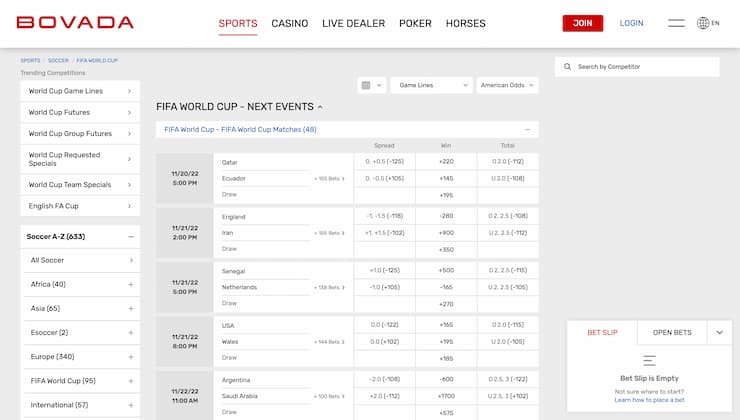740x420 pixels.
Task: Open the American Odds dropdown
Action: (x=507, y=85)
